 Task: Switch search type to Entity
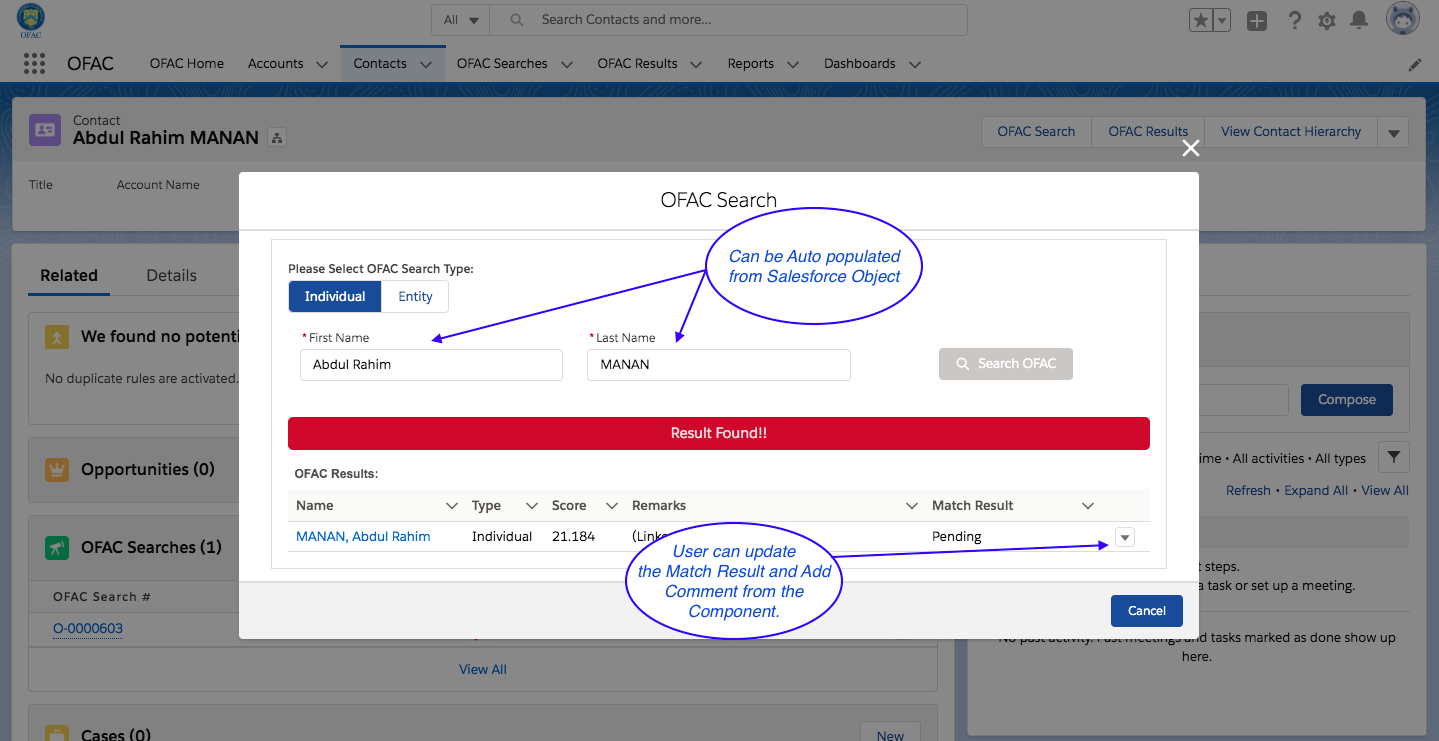pos(415,296)
